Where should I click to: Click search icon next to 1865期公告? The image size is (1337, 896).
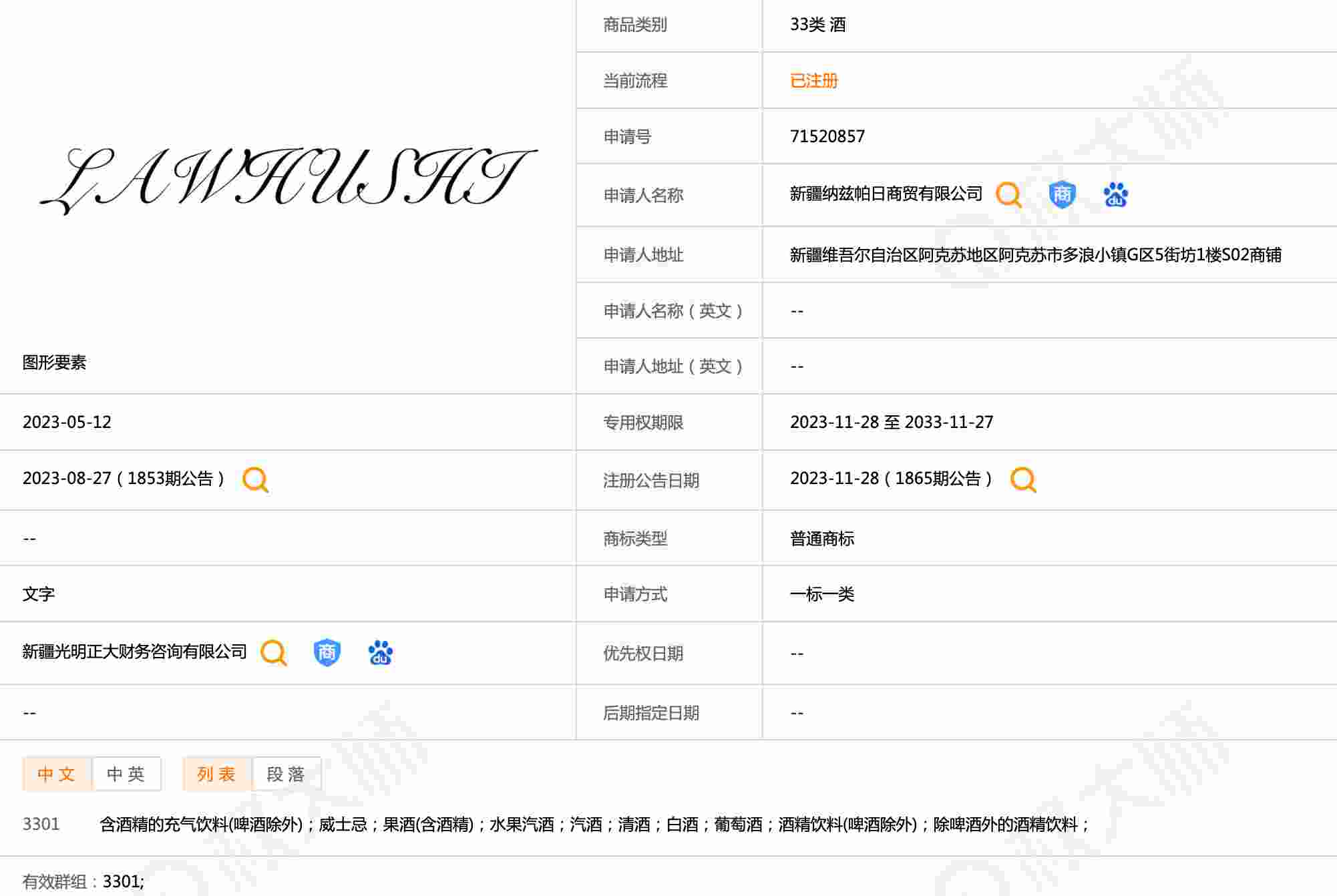pos(1022,479)
